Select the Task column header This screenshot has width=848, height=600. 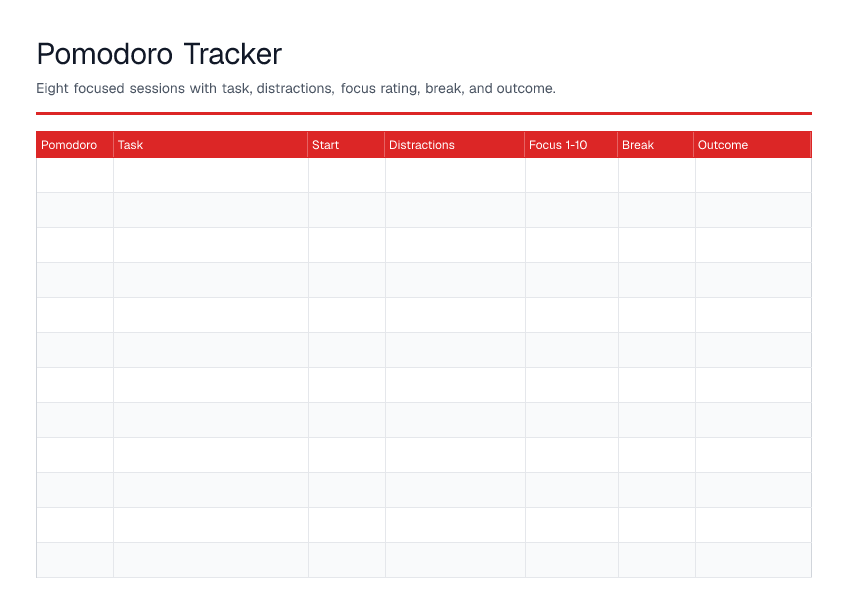[210, 145]
